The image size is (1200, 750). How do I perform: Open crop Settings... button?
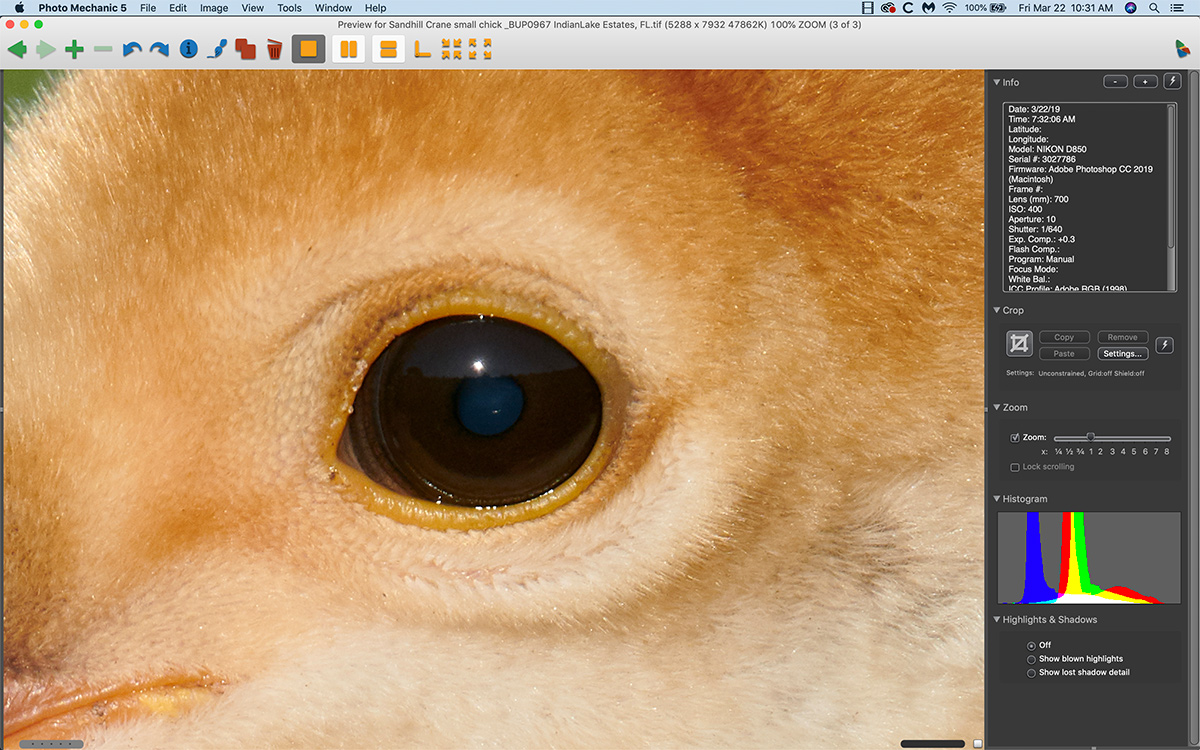1122,354
